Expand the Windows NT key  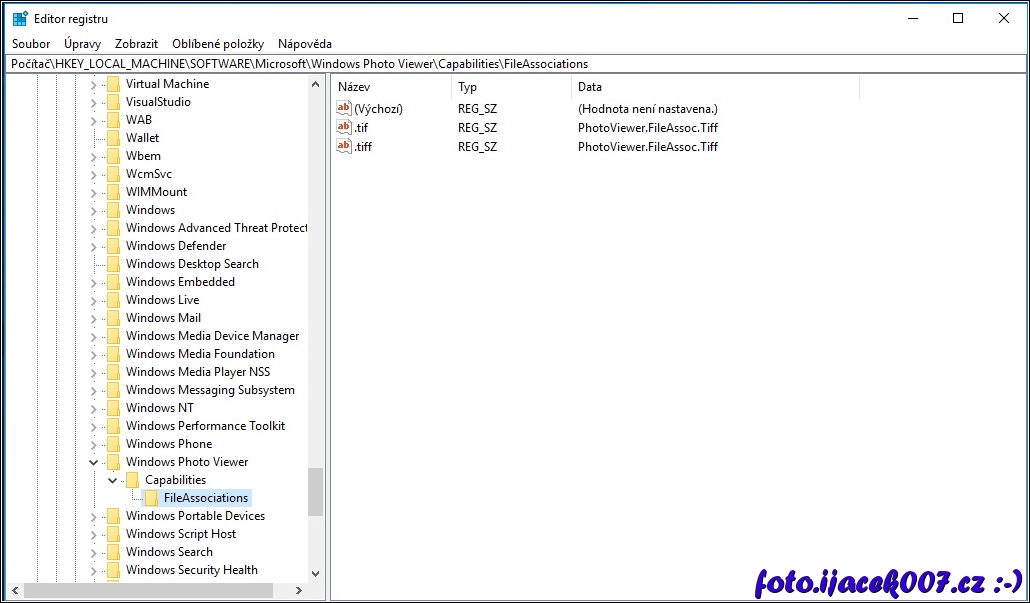(x=94, y=408)
